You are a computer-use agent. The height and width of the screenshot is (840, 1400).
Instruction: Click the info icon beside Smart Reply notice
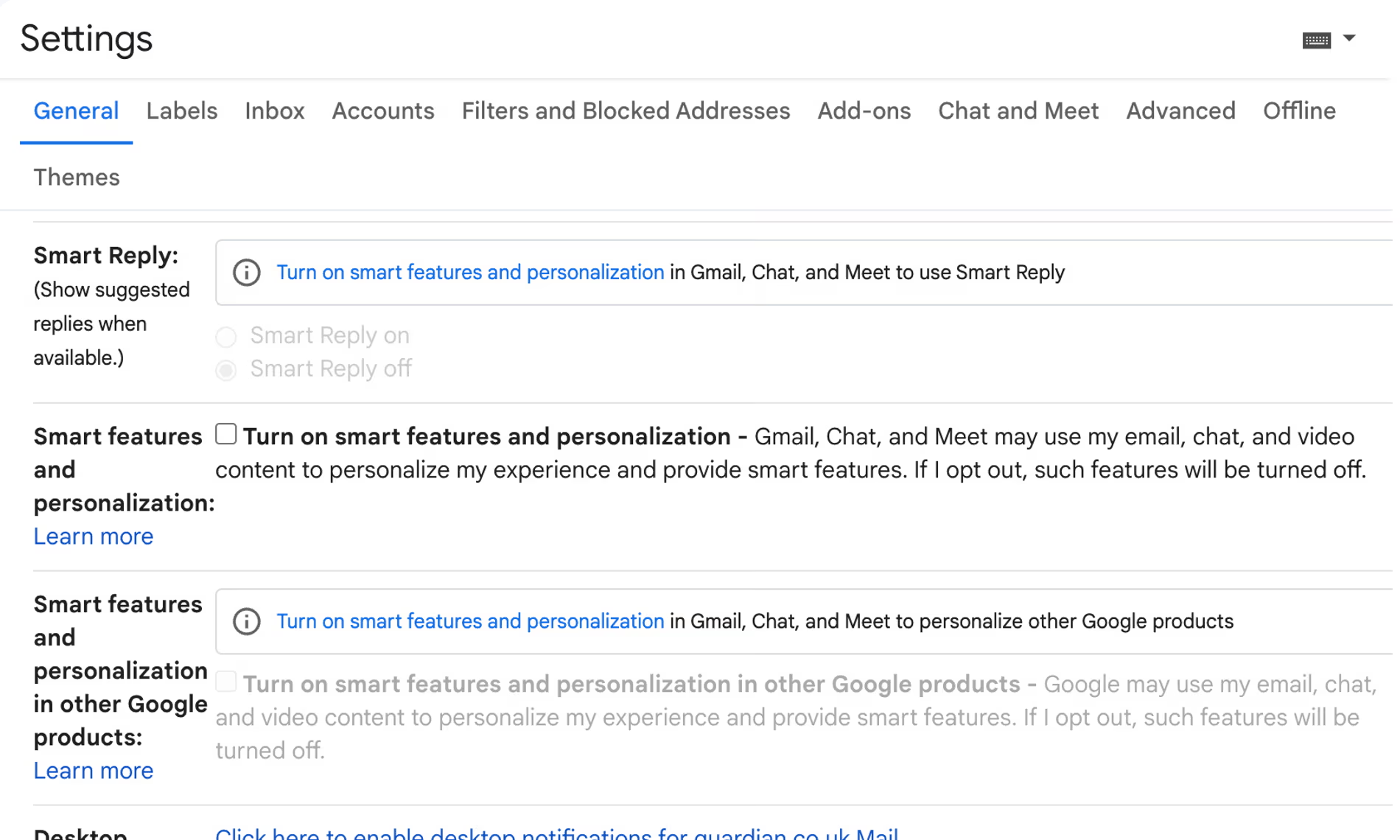[245, 272]
